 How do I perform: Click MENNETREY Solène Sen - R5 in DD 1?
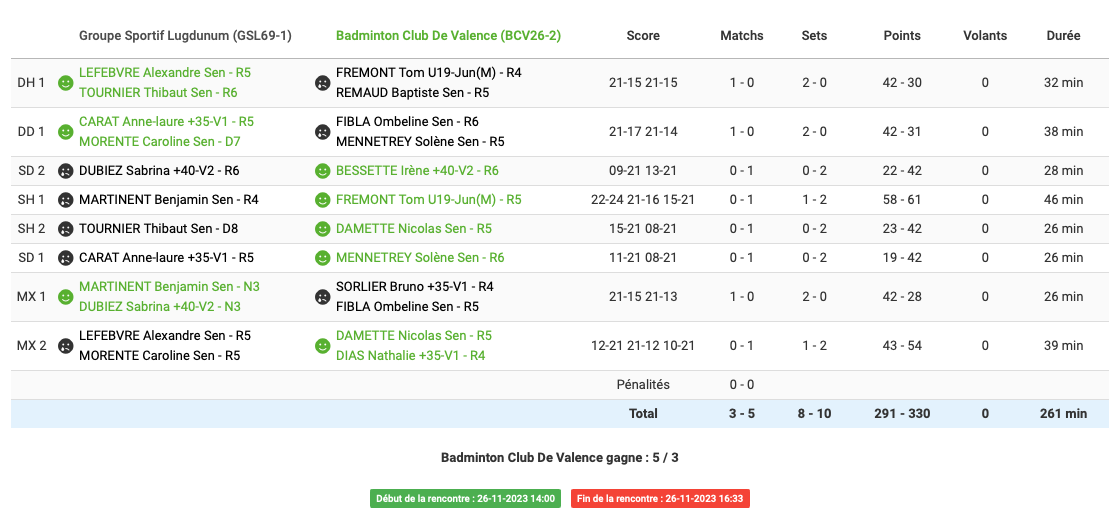(420, 141)
